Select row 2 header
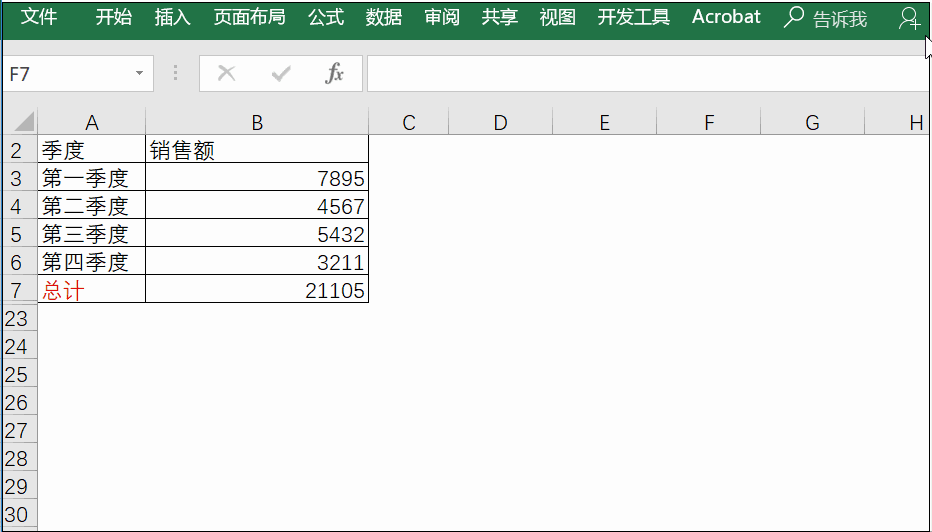Viewport: 932px width, 532px height. 20,150
